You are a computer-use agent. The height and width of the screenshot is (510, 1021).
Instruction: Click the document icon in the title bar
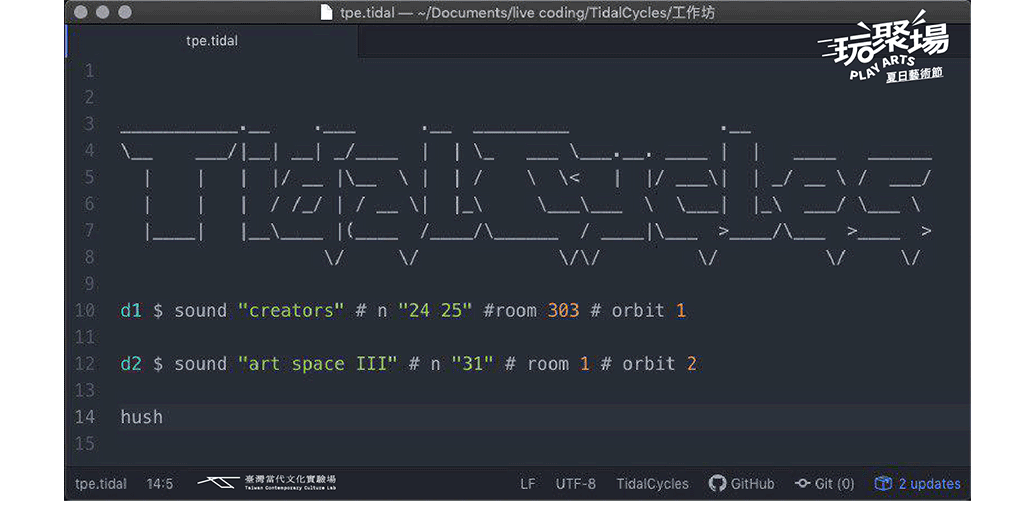click(326, 13)
